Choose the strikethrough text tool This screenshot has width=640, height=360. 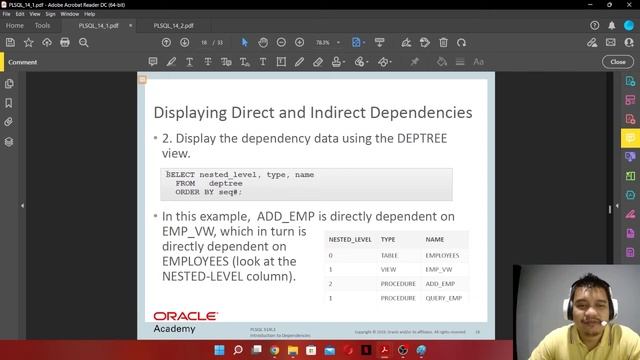pyautogui.click(x=208, y=62)
